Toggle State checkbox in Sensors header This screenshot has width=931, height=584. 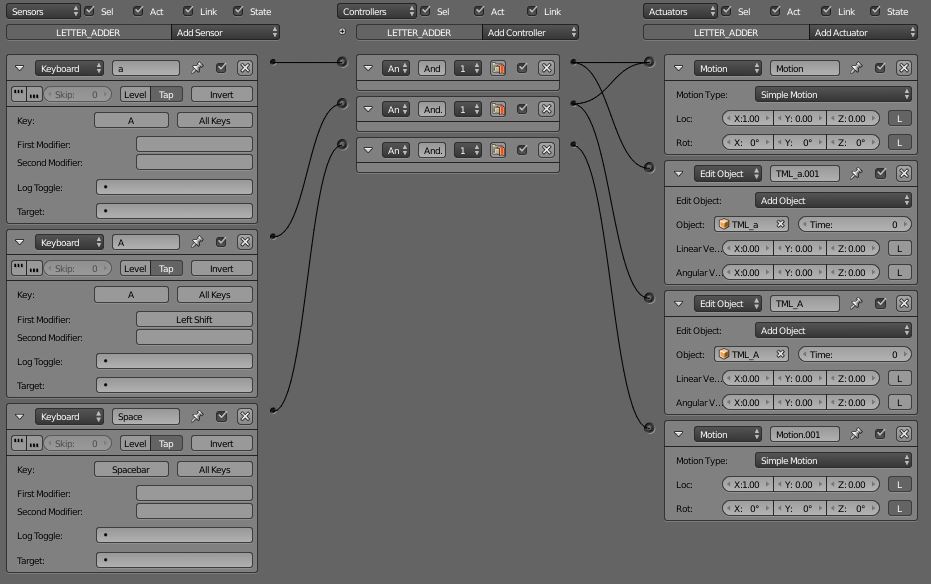(238, 11)
